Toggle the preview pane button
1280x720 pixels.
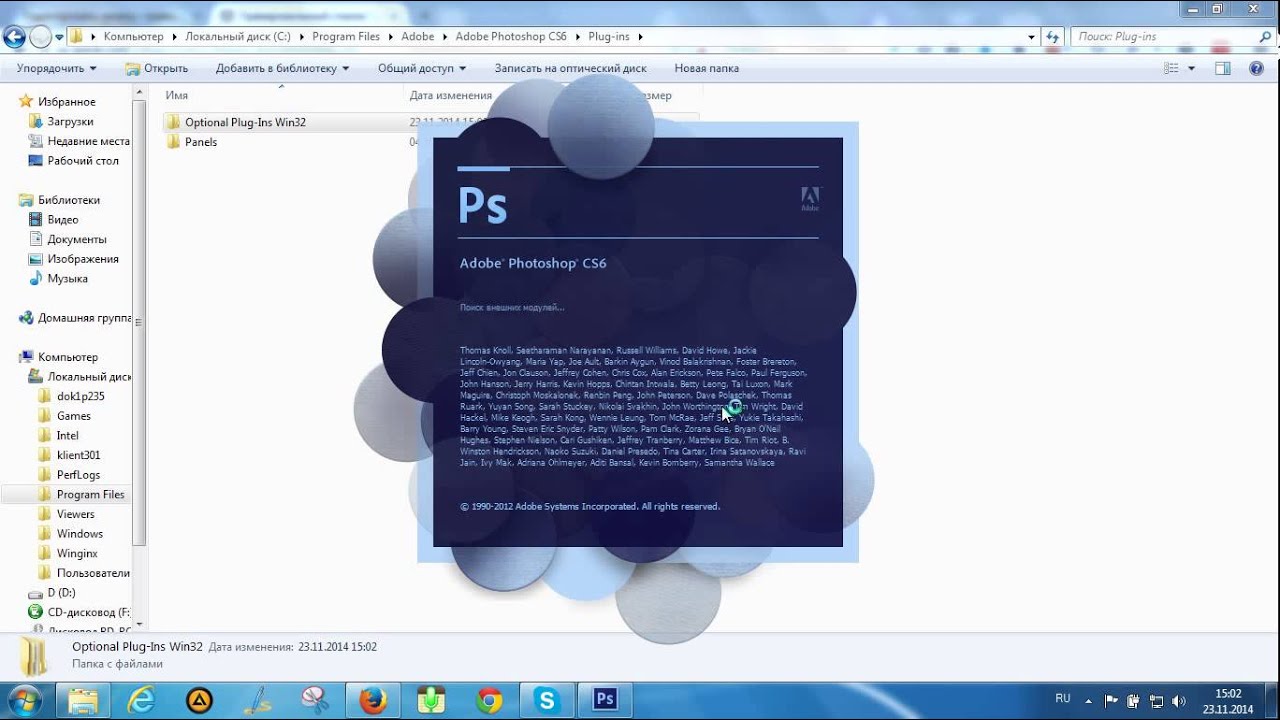click(x=1222, y=68)
